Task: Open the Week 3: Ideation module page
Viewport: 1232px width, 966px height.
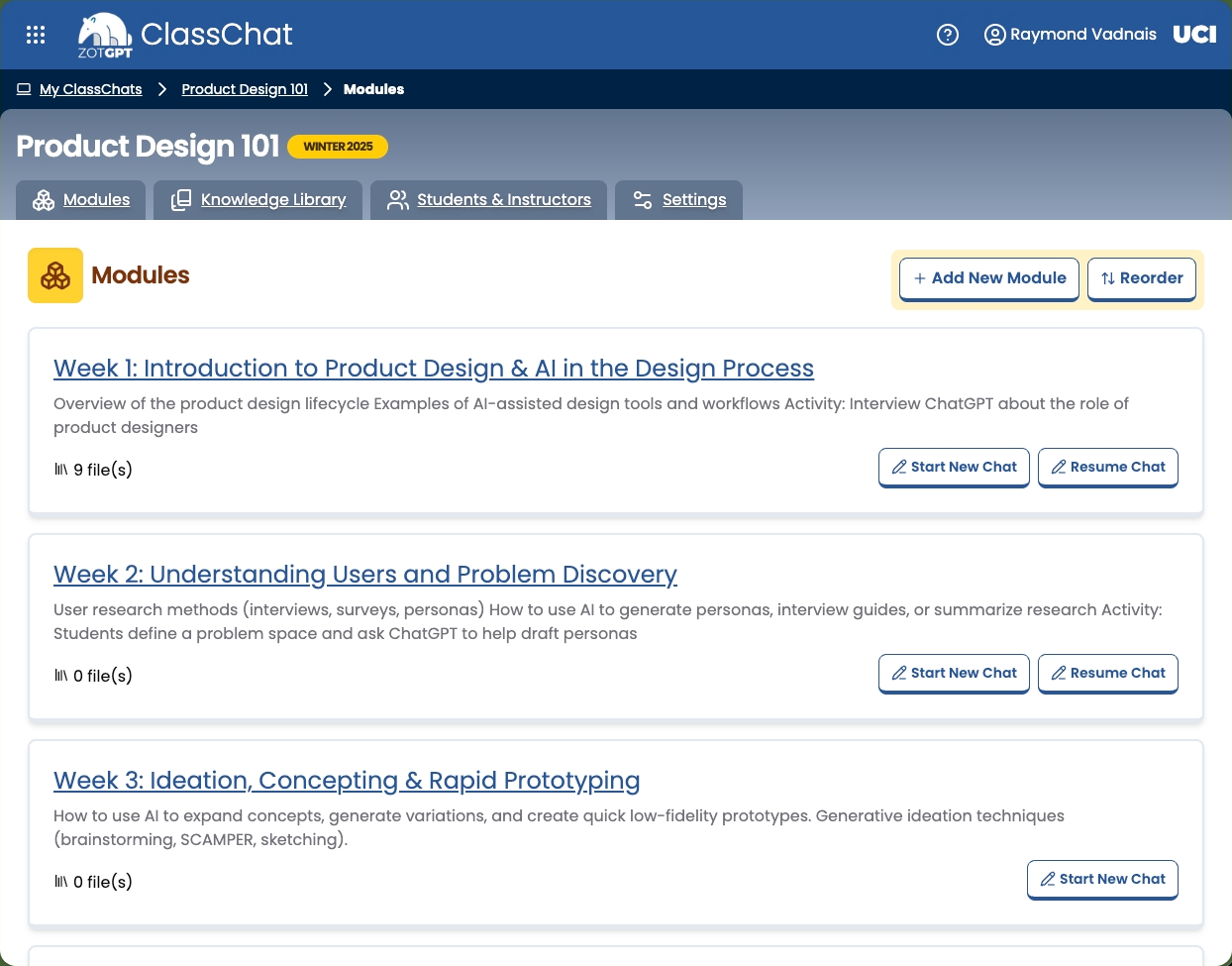Action: (x=347, y=781)
